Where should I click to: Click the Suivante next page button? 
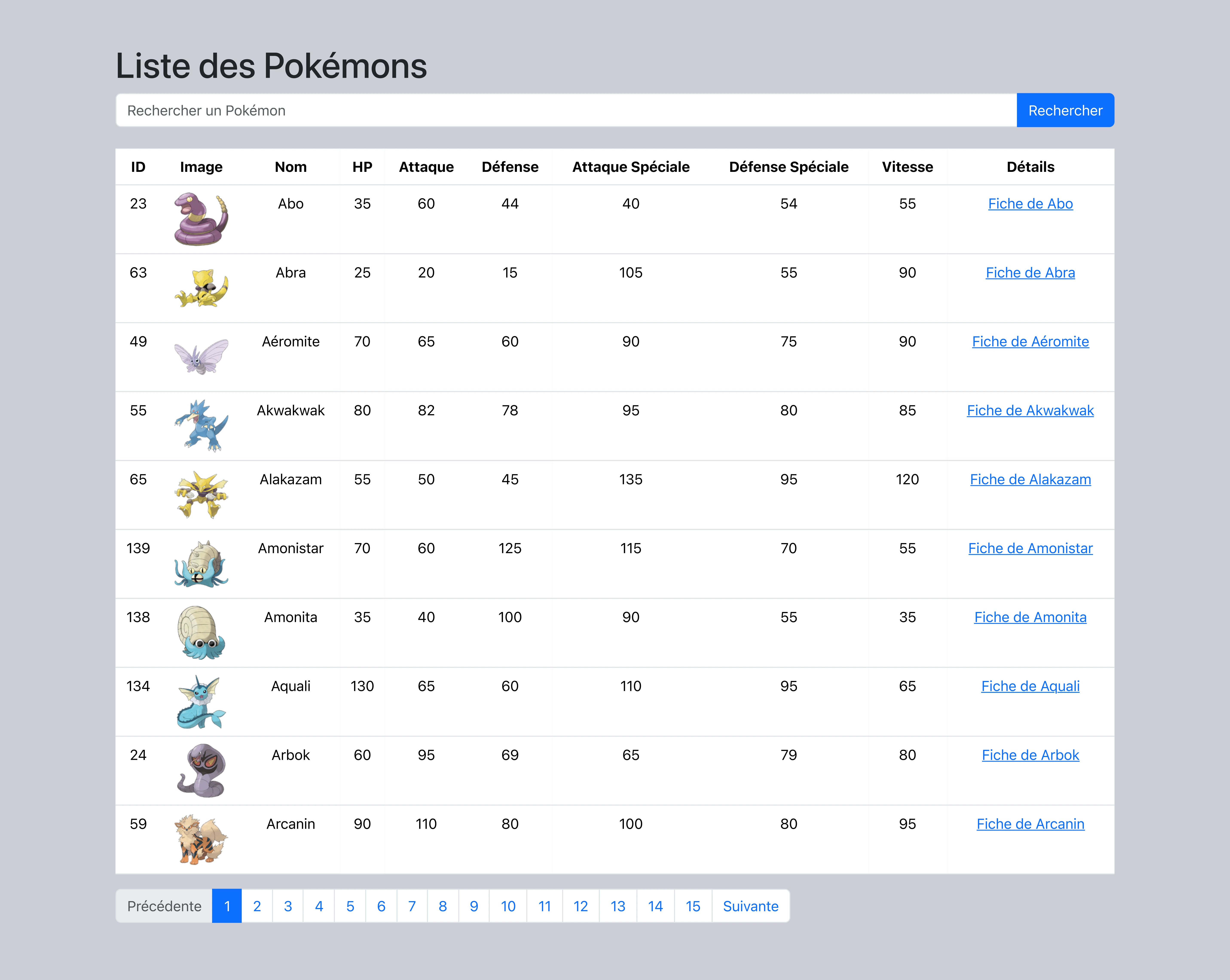tap(750, 906)
